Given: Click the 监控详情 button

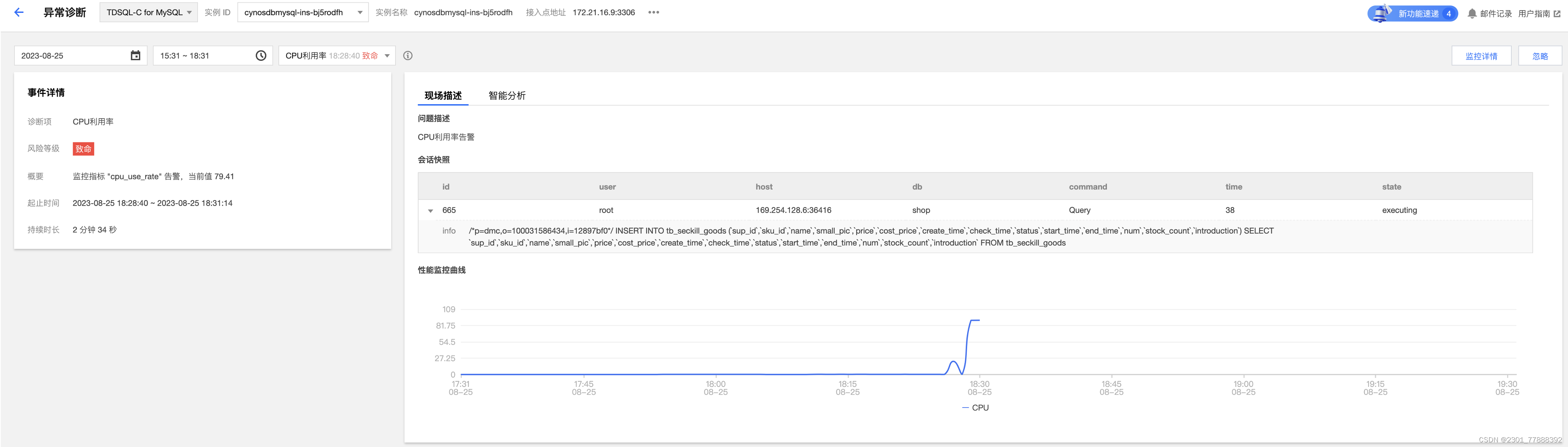Looking at the screenshot, I should point(1481,56).
